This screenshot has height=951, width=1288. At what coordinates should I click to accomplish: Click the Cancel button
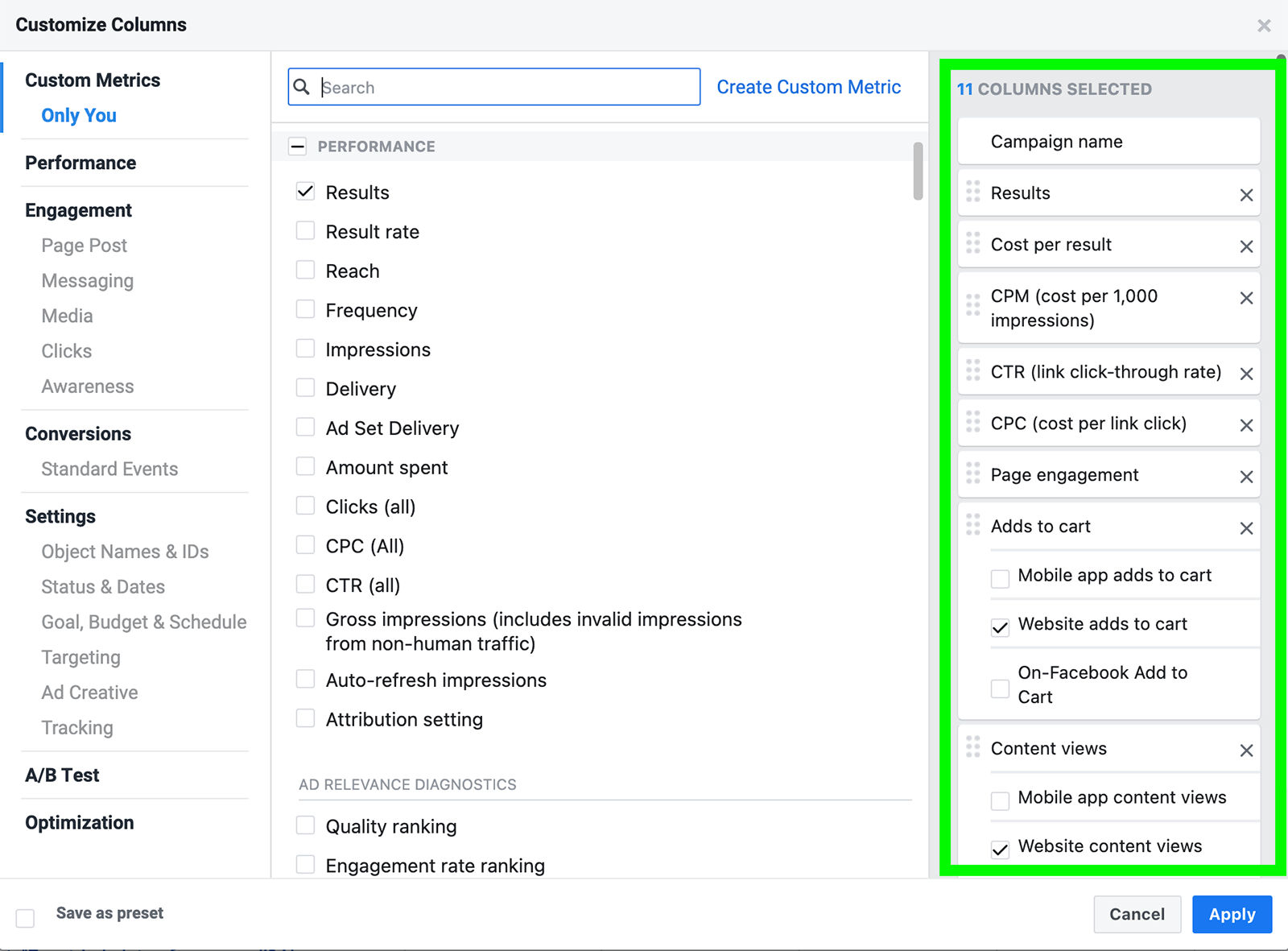(x=1137, y=914)
